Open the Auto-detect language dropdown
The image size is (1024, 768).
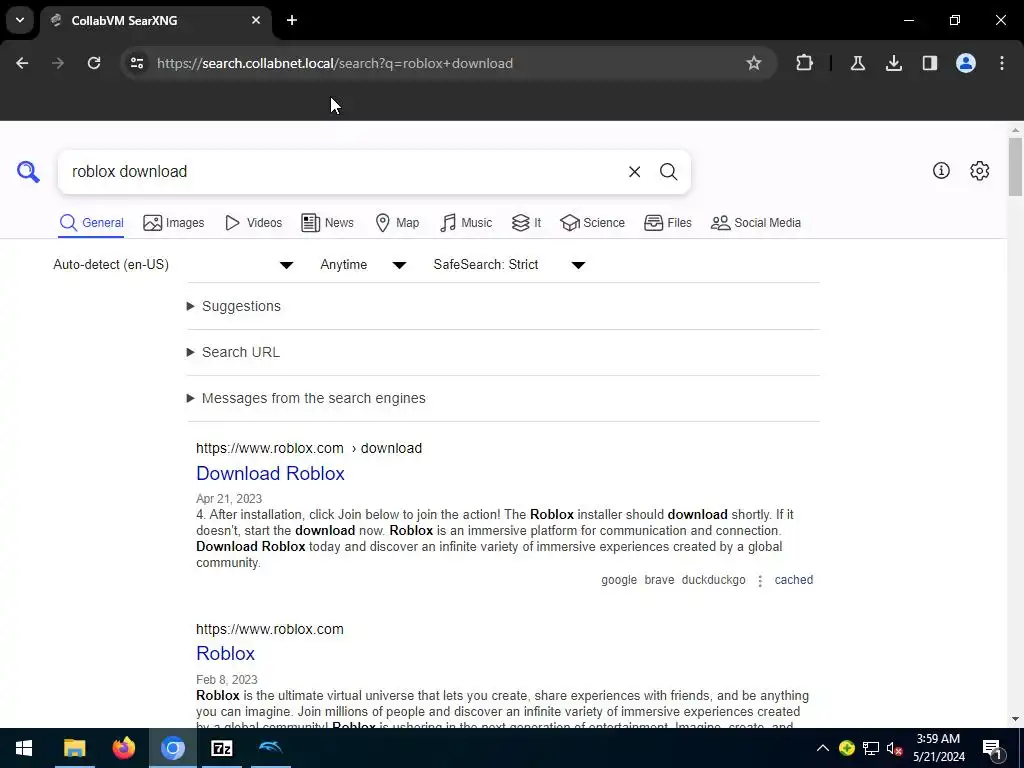tap(173, 264)
